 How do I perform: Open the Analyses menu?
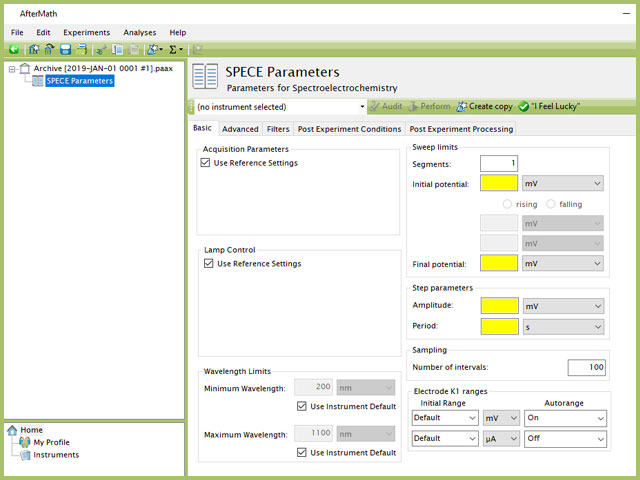tap(140, 32)
